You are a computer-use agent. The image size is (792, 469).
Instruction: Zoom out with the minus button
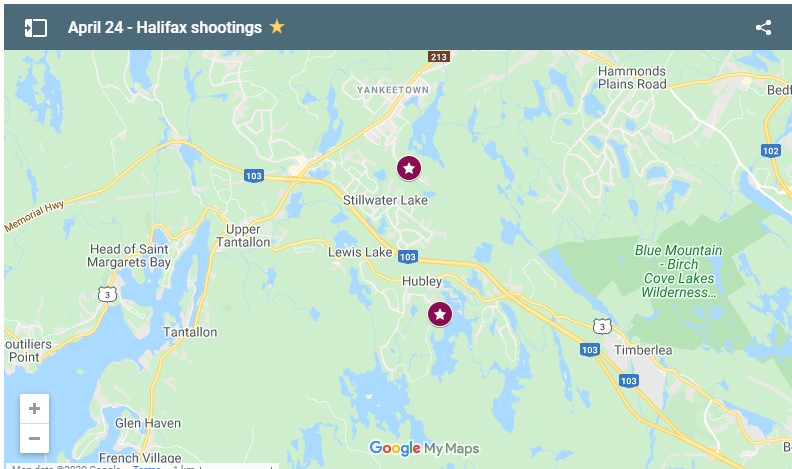pos(34,438)
